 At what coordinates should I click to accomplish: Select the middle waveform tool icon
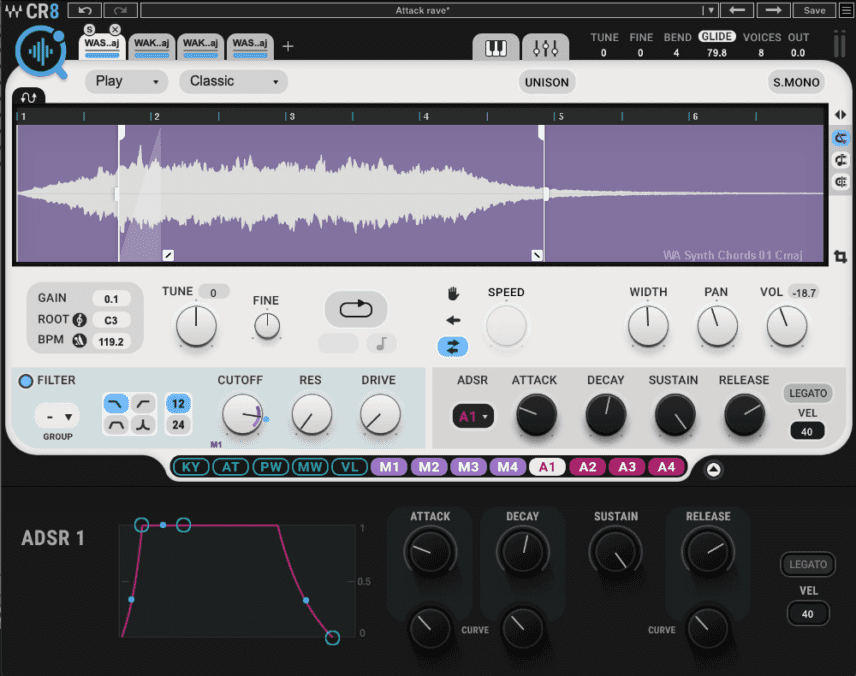[x=841, y=160]
